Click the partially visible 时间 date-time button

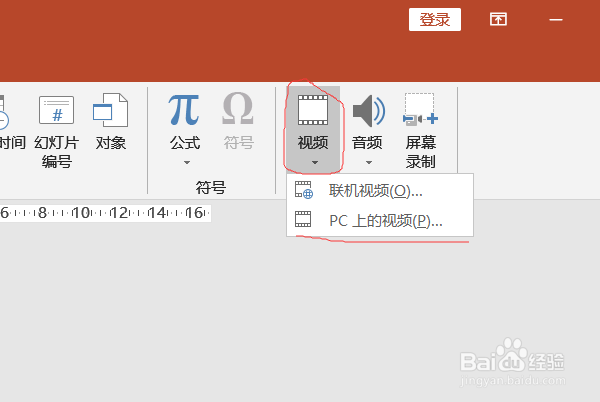tap(12, 122)
